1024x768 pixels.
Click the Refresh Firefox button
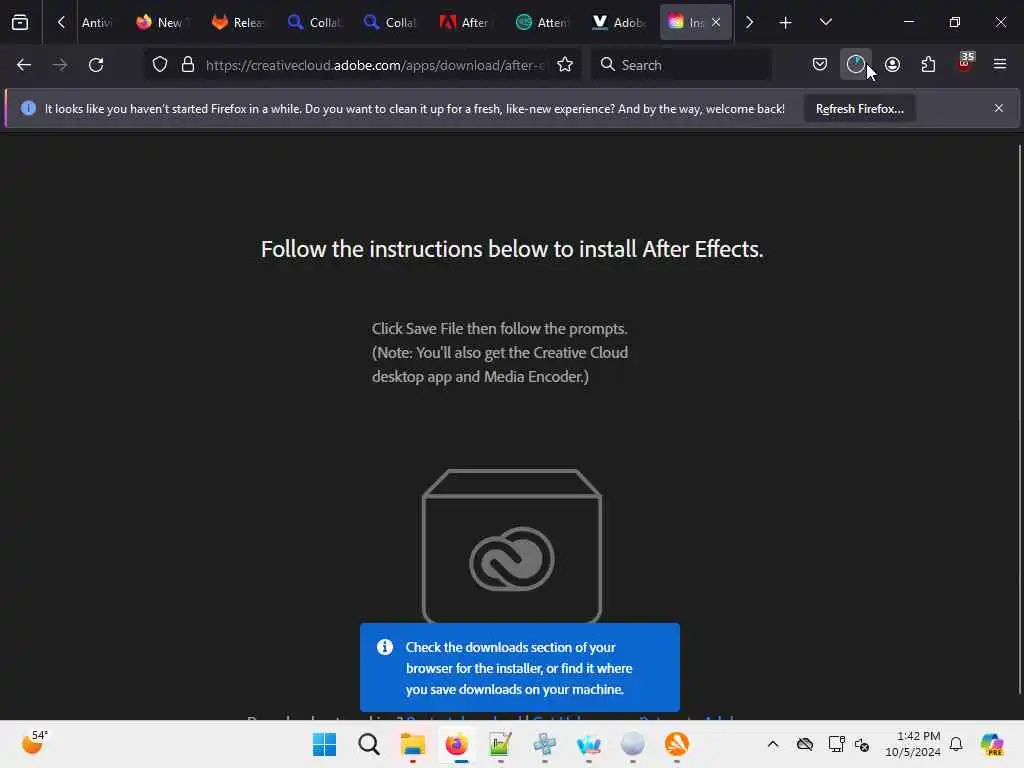[x=859, y=108]
